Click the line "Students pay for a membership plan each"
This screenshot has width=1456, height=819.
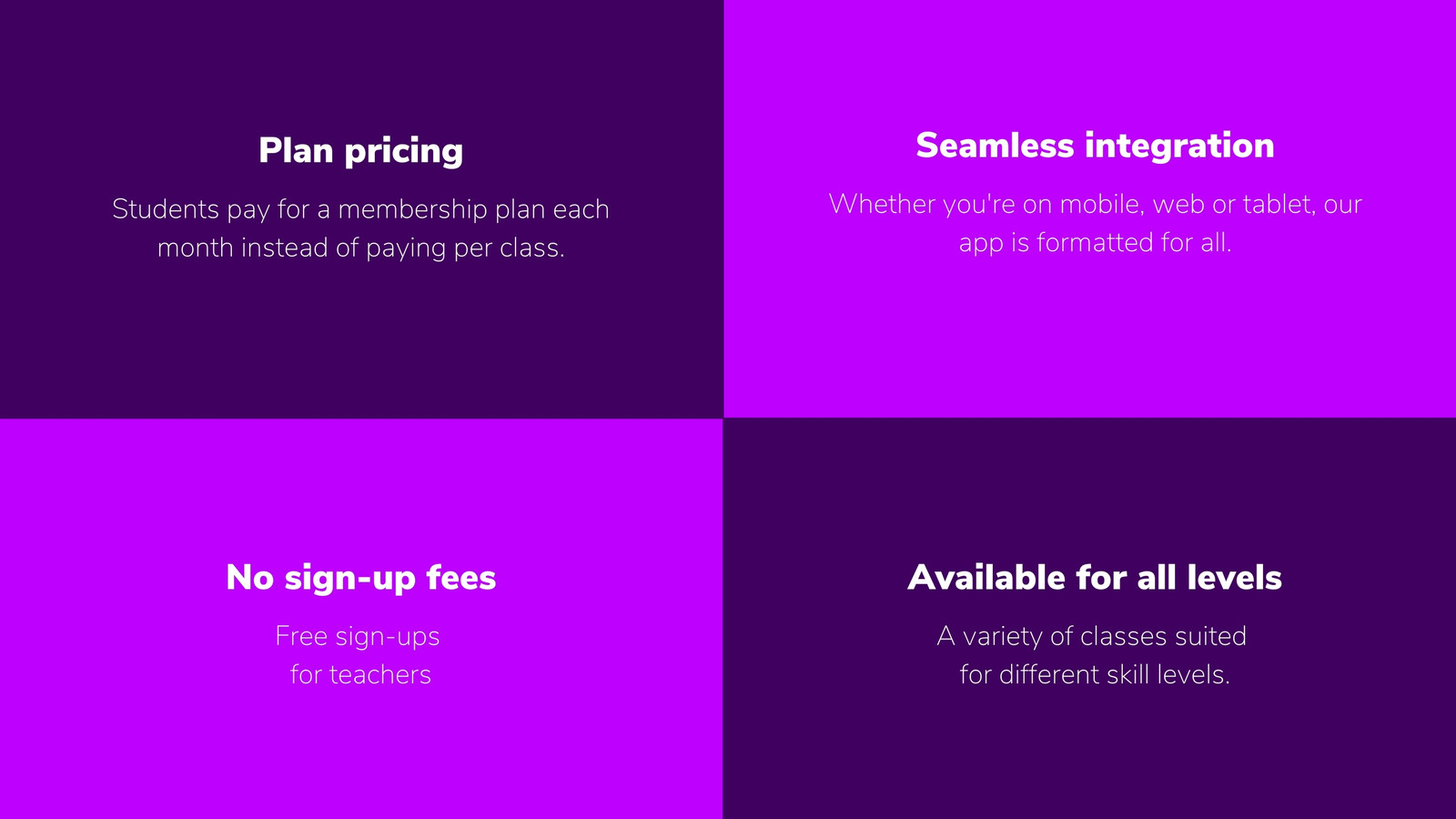tap(361, 209)
